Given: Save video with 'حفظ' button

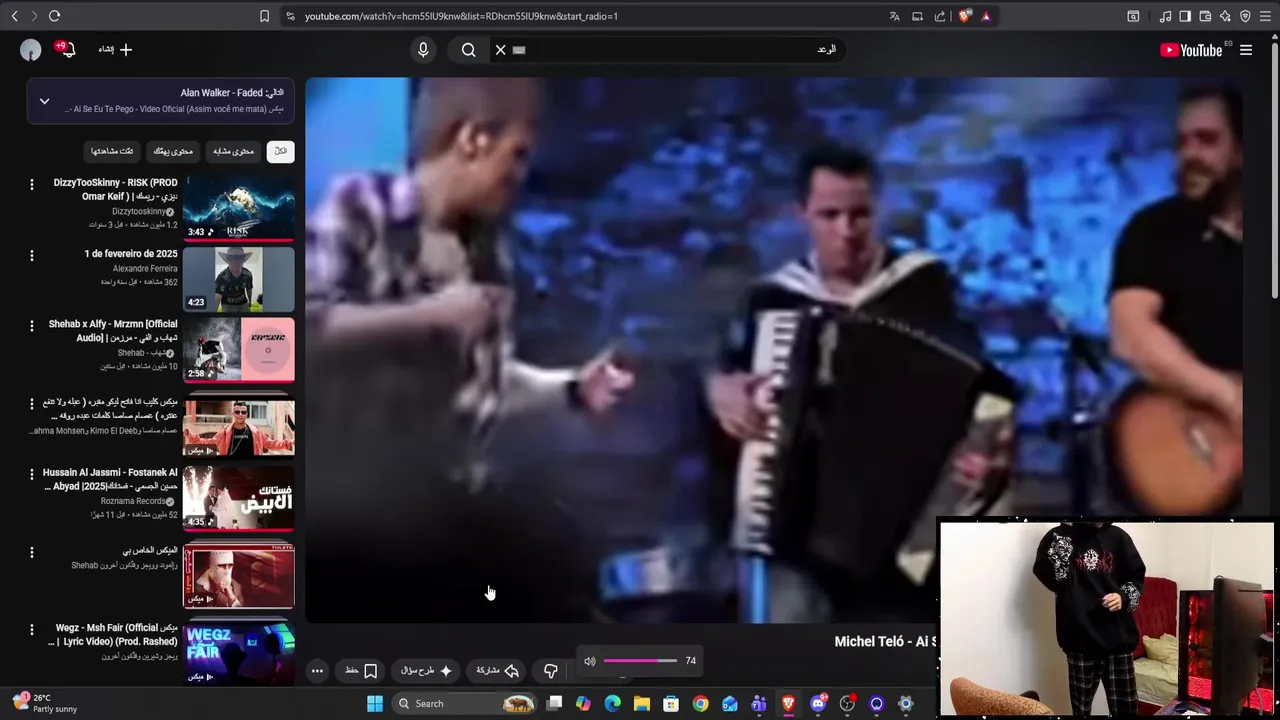Looking at the screenshot, I should tap(361, 671).
